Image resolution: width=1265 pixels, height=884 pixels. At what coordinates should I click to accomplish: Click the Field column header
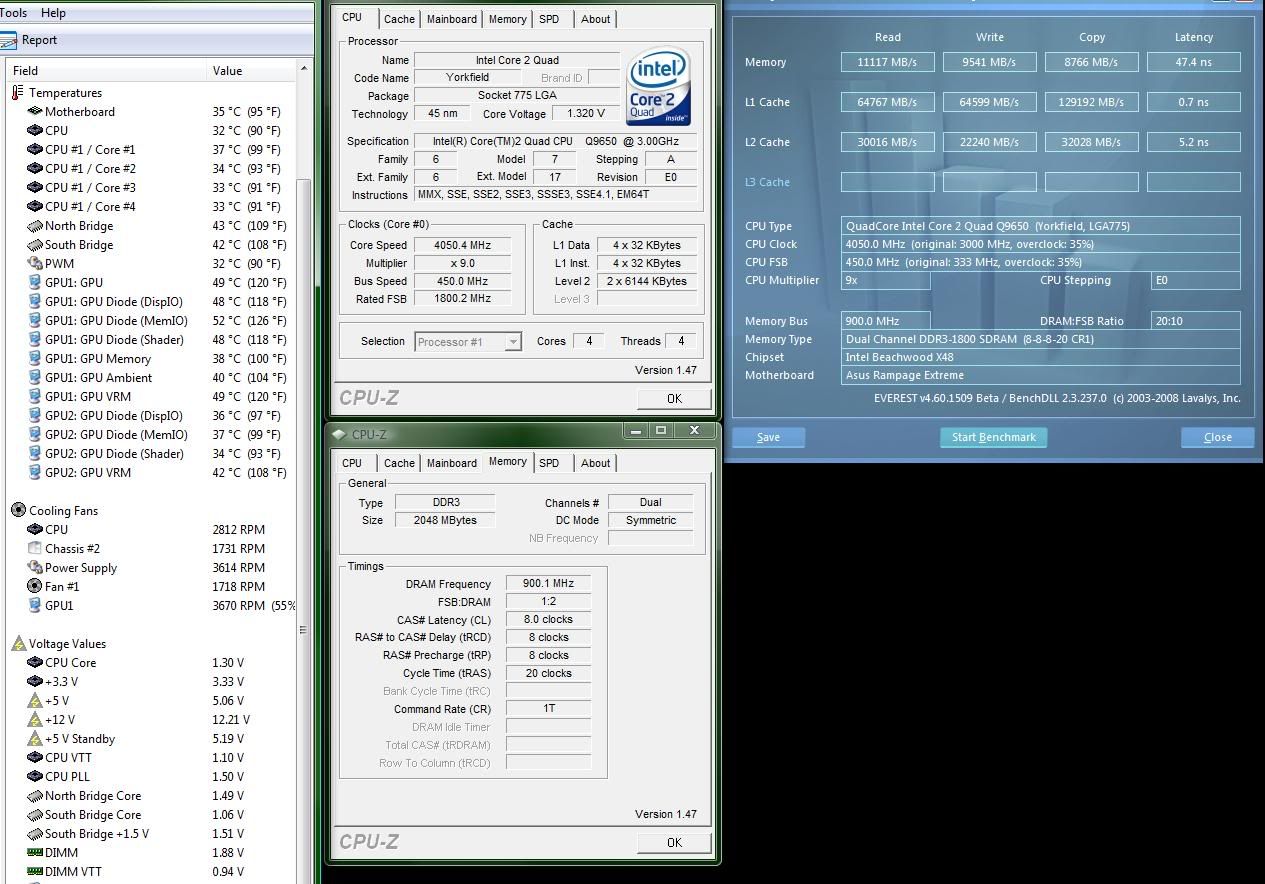click(x=107, y=71)
